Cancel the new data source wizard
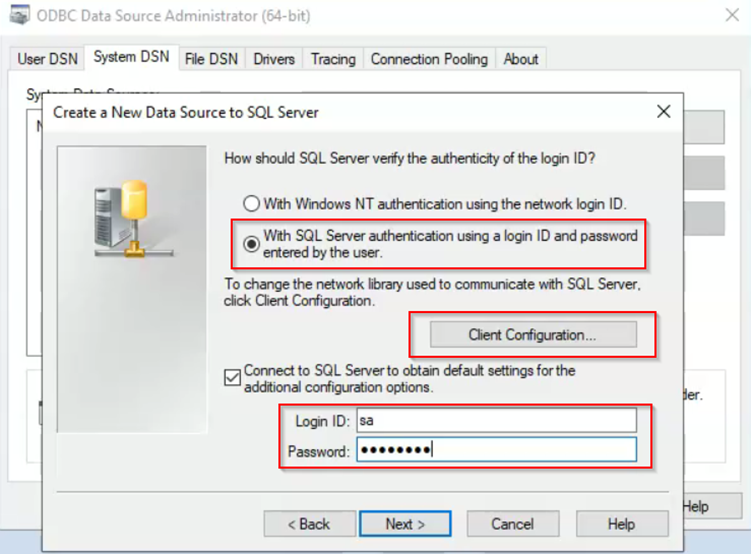 pyautogui.click(x=512, y=523)
